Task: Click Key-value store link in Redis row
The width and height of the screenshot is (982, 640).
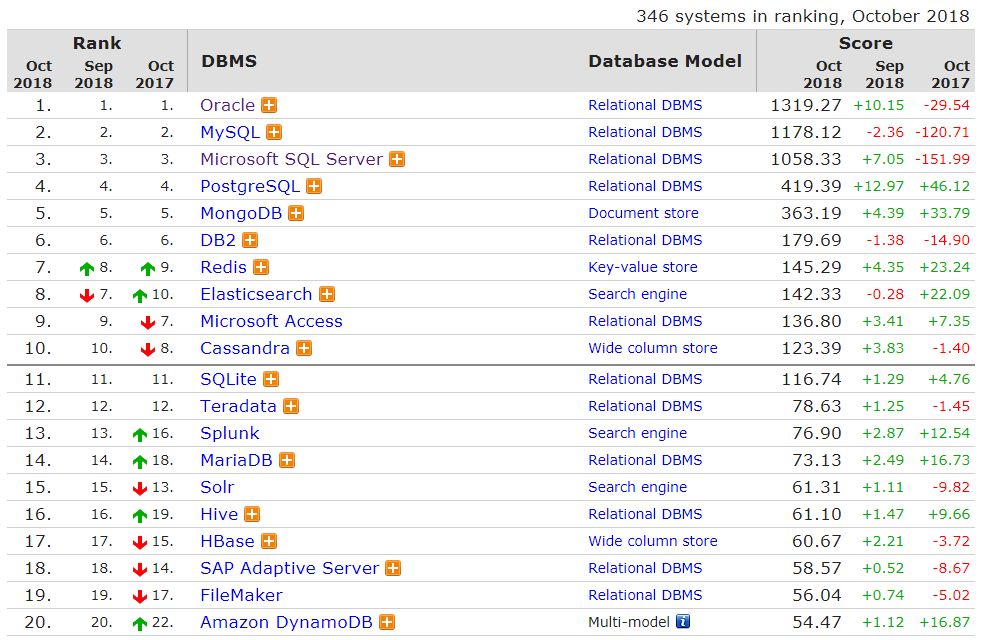Action: click(643, 267)
